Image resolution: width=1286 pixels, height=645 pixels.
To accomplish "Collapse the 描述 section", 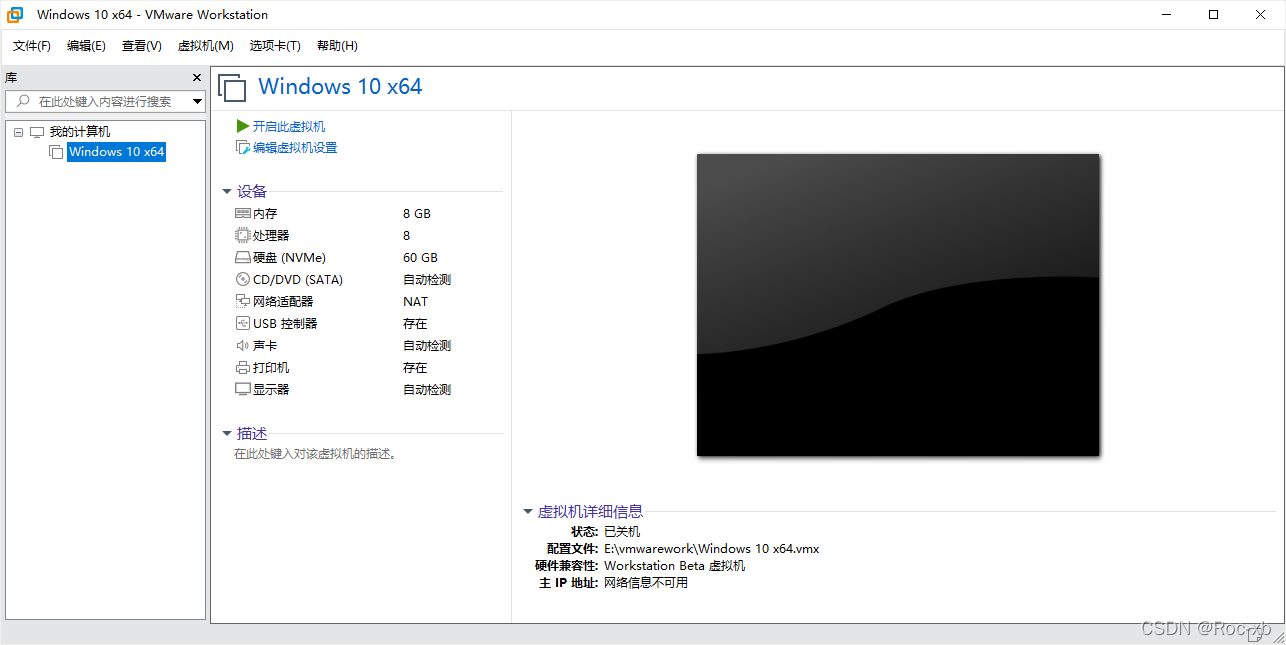I will click(227, 433).
